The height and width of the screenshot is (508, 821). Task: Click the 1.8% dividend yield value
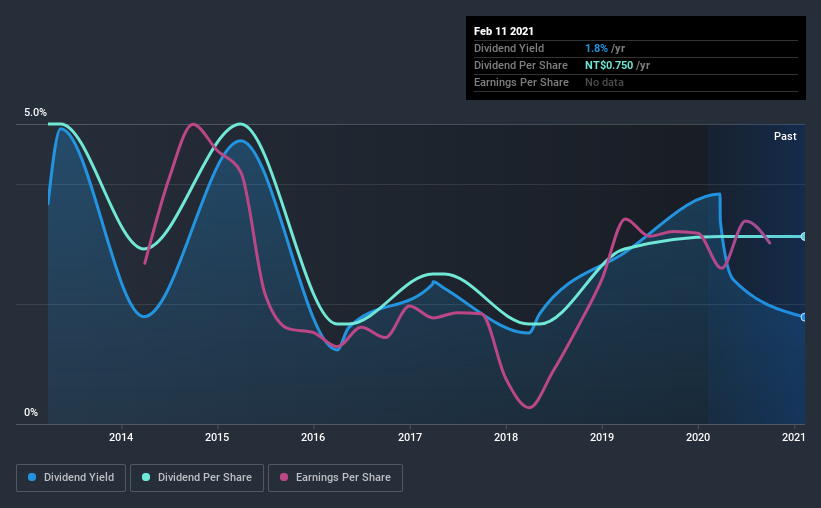click(596, 48)
